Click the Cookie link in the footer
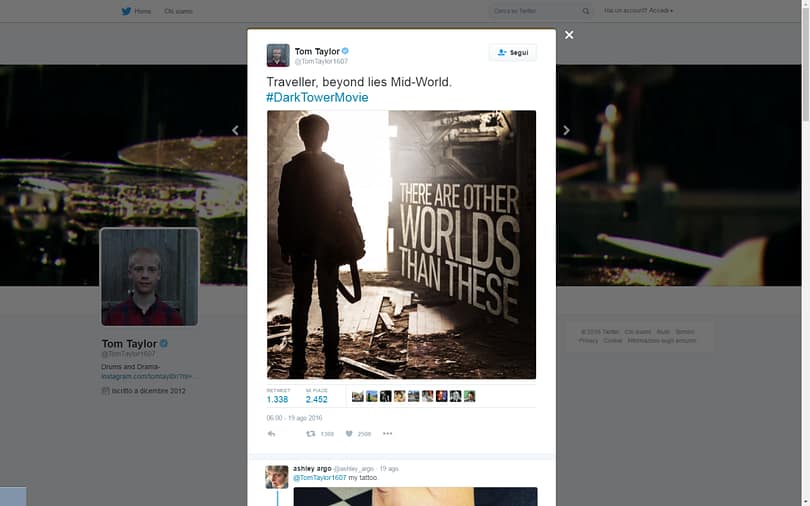Viewport: 810px width, 506px height. [x=613, y=341]
